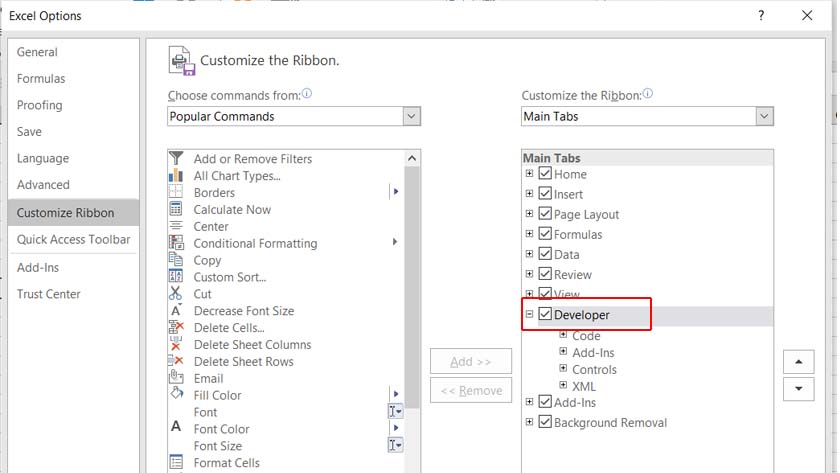Screen dimensions: 840x473
Task: Open the Help question mark in title bar
Action: (x=761, y=16)
